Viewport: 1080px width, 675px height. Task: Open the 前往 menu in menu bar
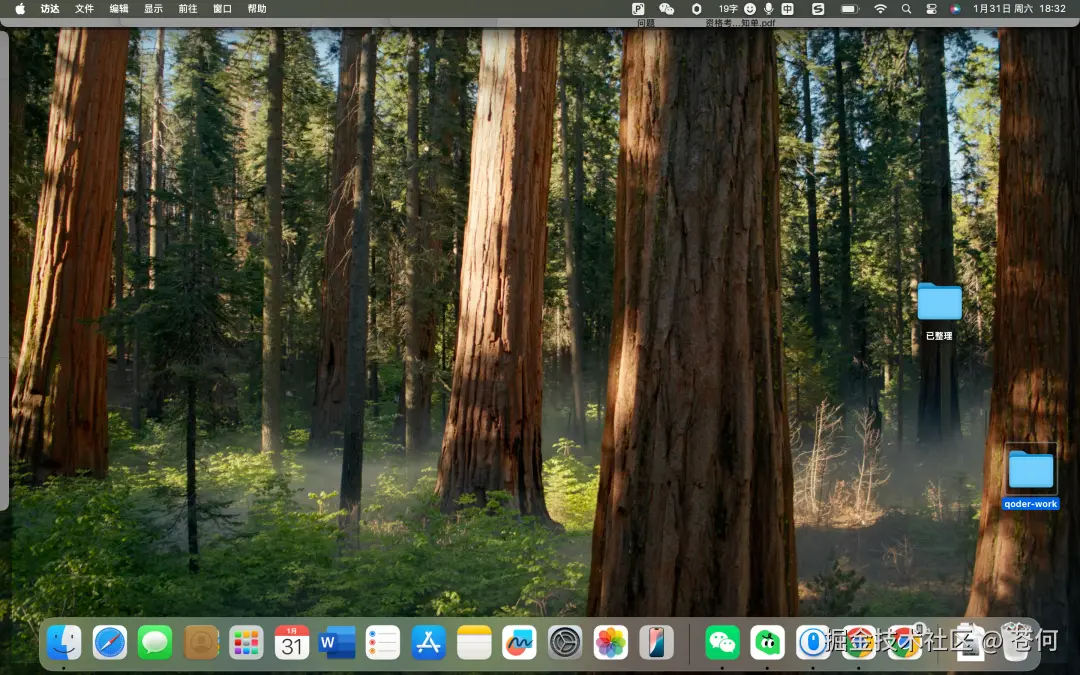pos(187,8)
